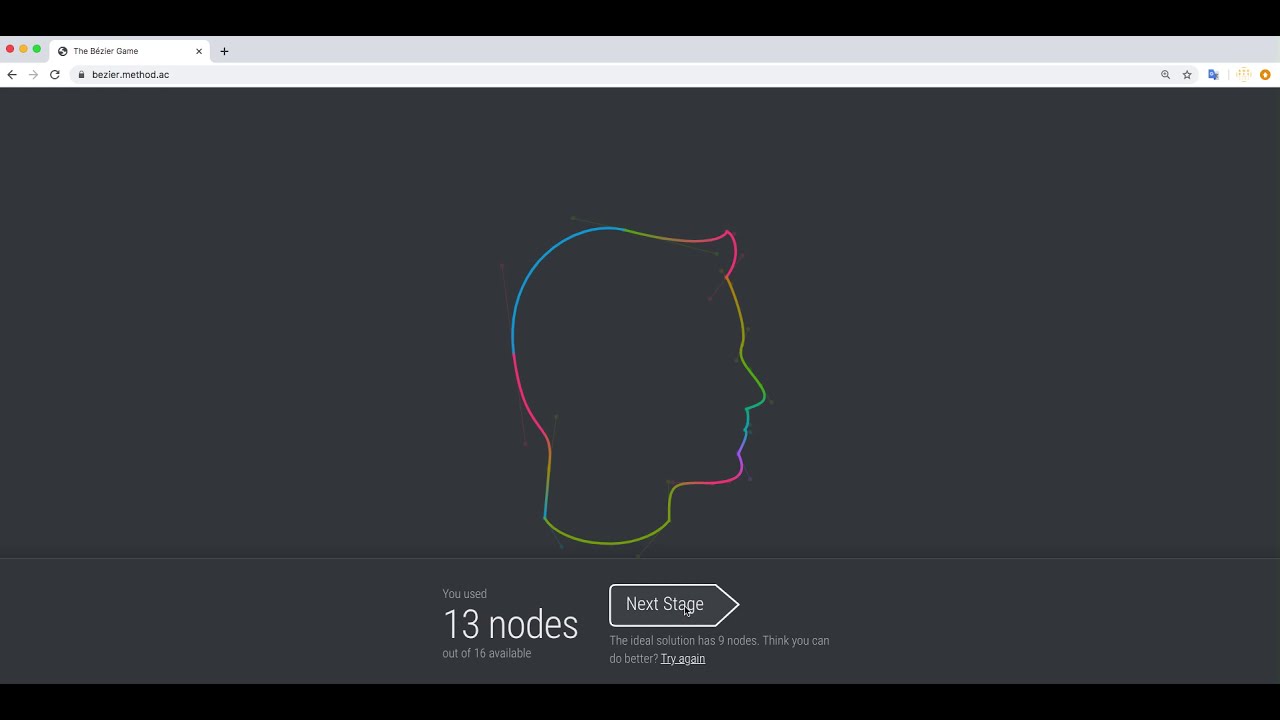Click the yellow macOS minimize window button
Screen dimensions: 1280x720
pyautogui.click(x=23, y=49)
